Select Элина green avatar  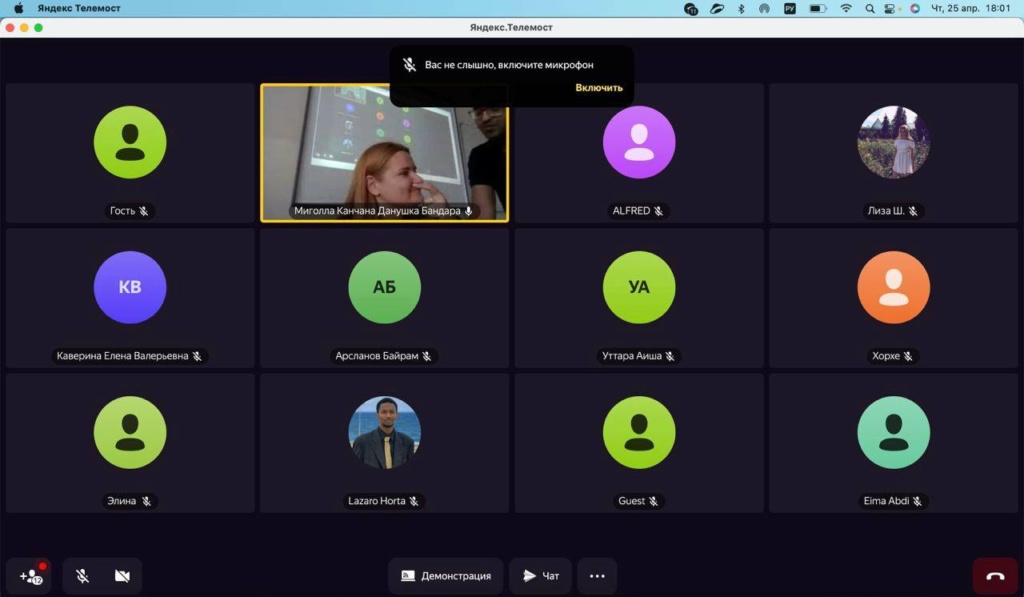(x=130, y=432)
